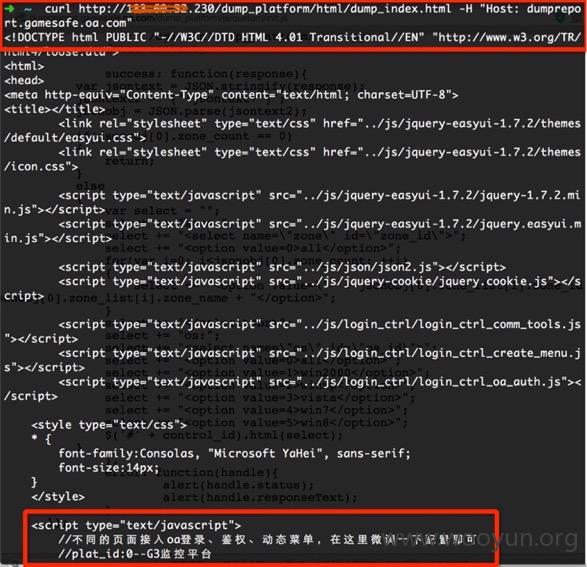
Task: Click the green arrow prompt icon
Action: point(10,8)
